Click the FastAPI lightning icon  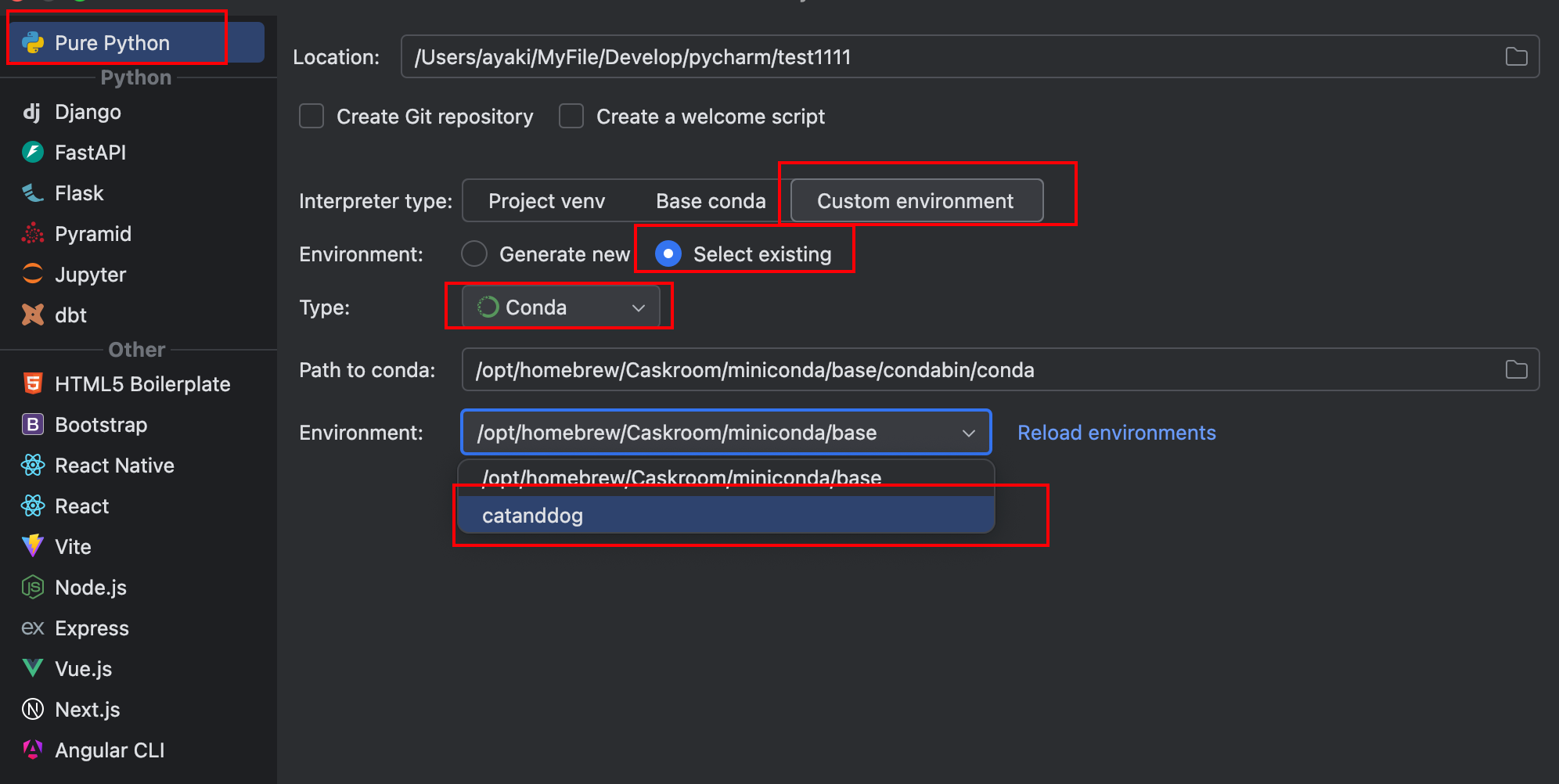[x=32, y=153]
